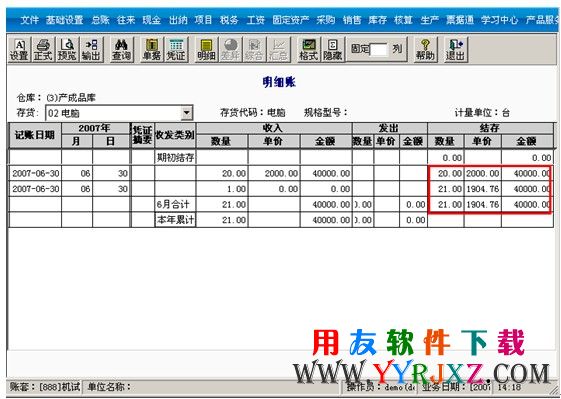The height and width of the screenshot is (399, 561).
Task: Open print preview via 预览 icon
Action: (x=67, y=50)
